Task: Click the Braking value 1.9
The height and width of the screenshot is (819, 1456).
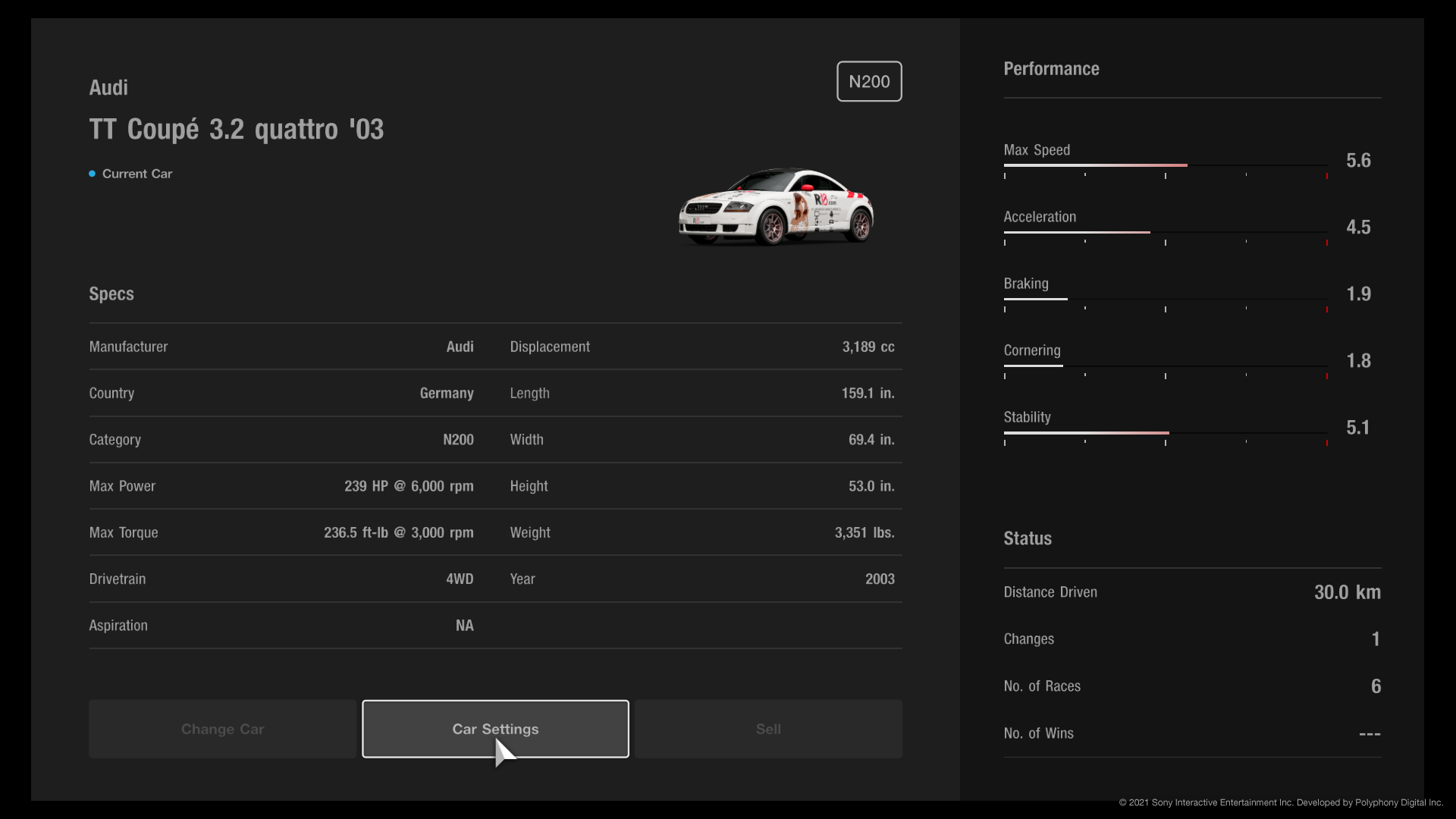Action: coord(1358,294)
